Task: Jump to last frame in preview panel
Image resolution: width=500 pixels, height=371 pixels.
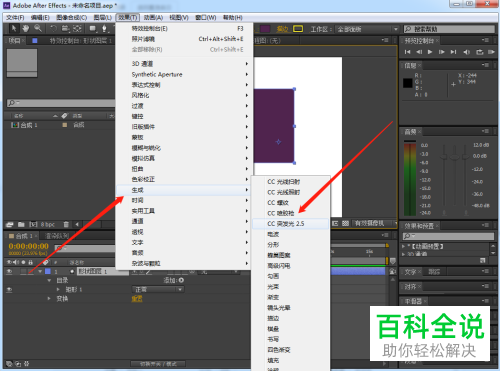Action: [x=453, y=52]
